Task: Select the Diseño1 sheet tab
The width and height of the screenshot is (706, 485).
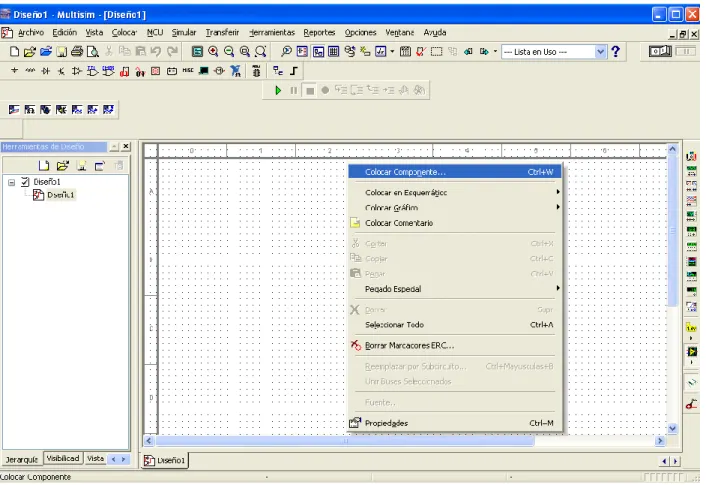Action: point(165,460)
